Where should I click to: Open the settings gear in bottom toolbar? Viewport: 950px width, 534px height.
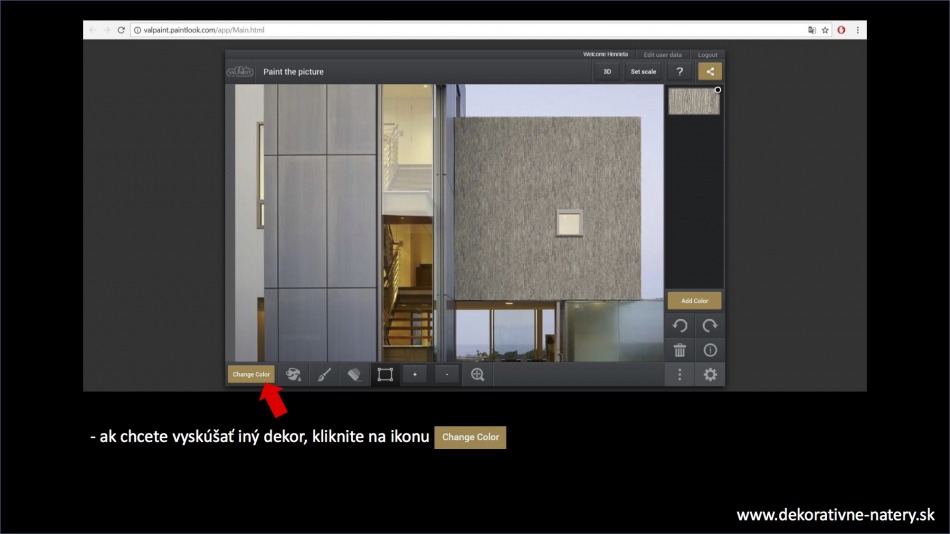click(x=710, y=374)
